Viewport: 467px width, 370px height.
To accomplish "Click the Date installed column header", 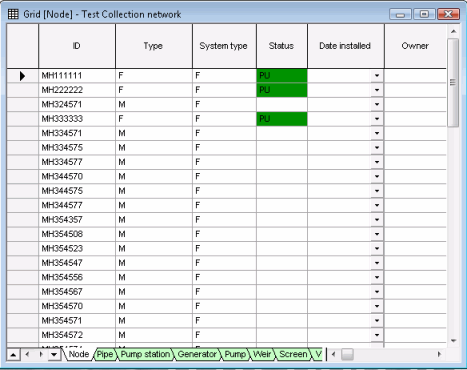I will click(x=346, y=46).
